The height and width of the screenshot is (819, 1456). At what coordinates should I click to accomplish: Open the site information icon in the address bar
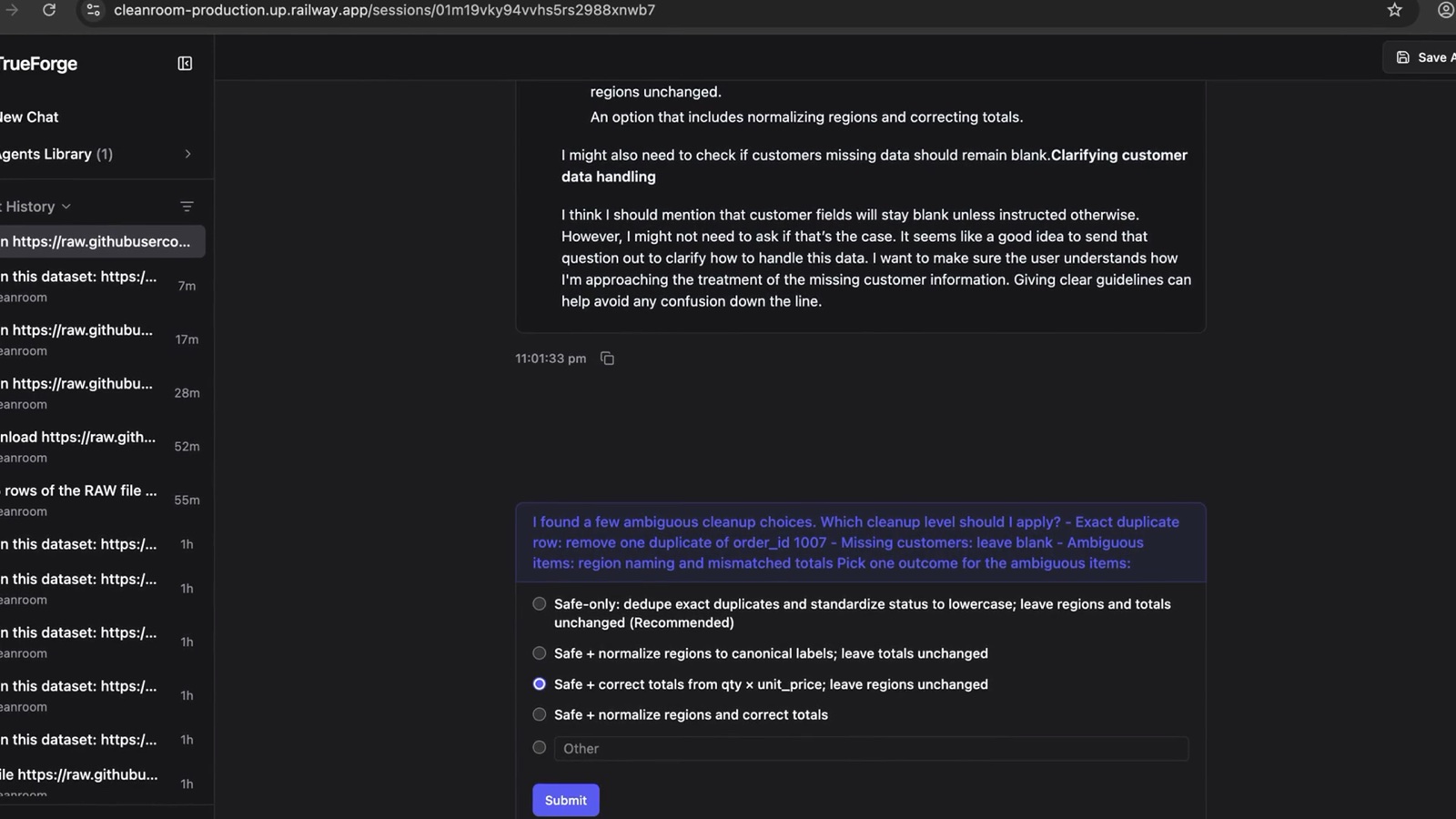coord(93,10)
